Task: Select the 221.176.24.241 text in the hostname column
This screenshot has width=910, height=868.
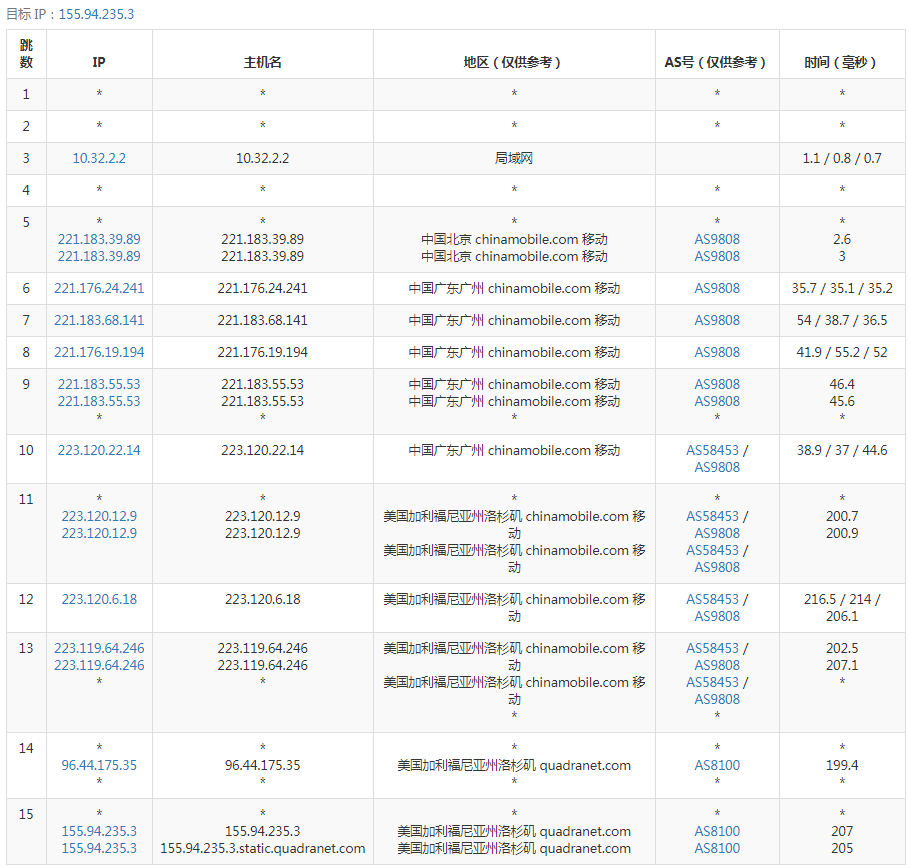Action: click(x=263, y=288)
